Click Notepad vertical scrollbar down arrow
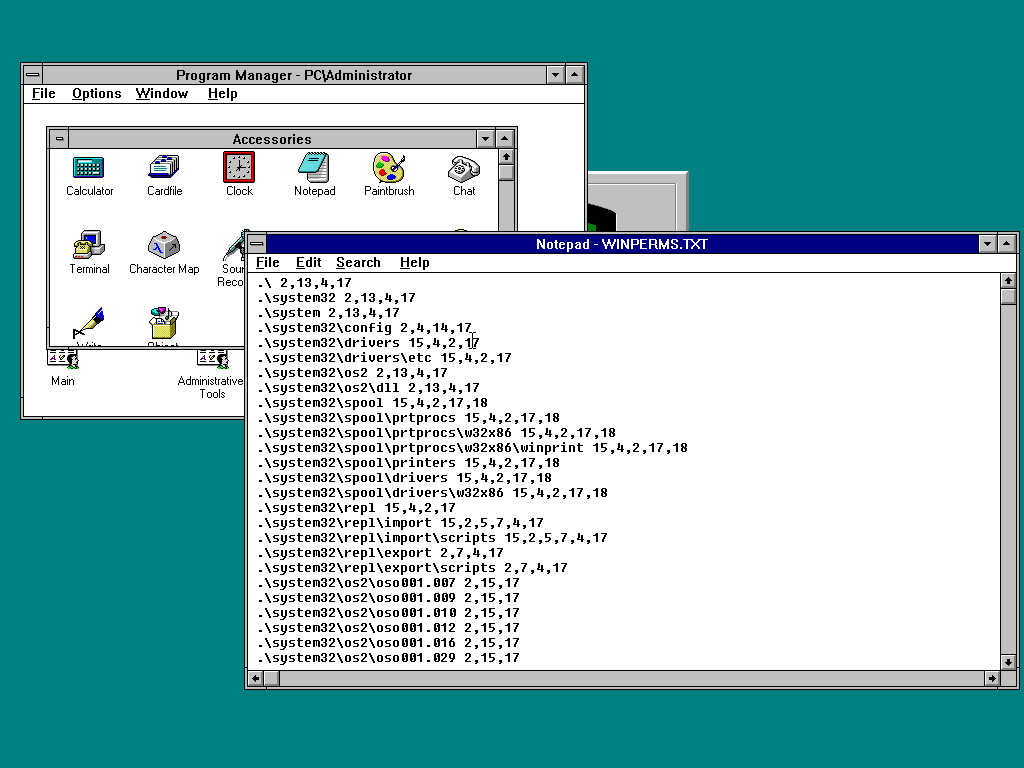This screenshot has height=768, width=1024. (1008, 662)
